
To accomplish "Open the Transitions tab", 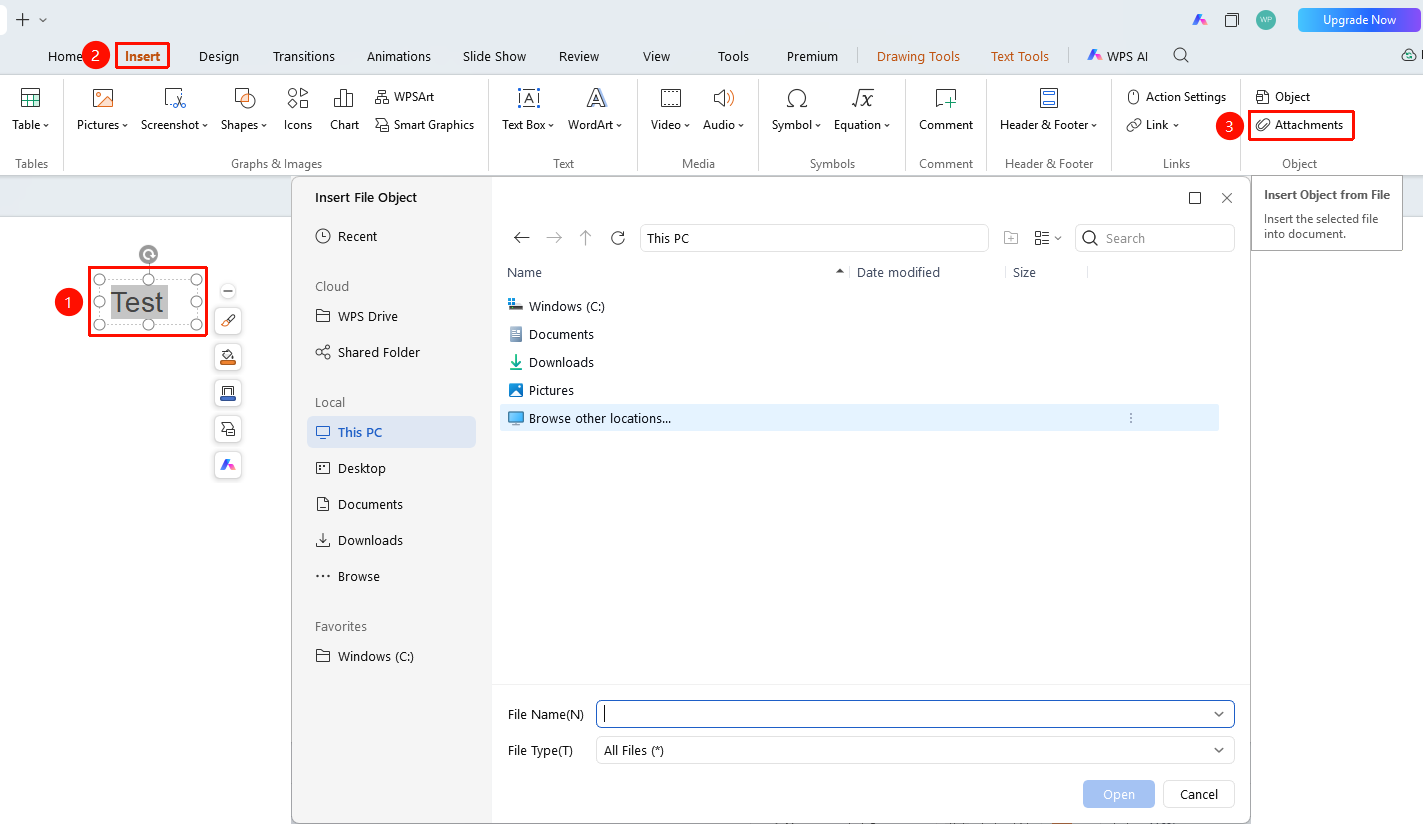I will pos(304,56).
